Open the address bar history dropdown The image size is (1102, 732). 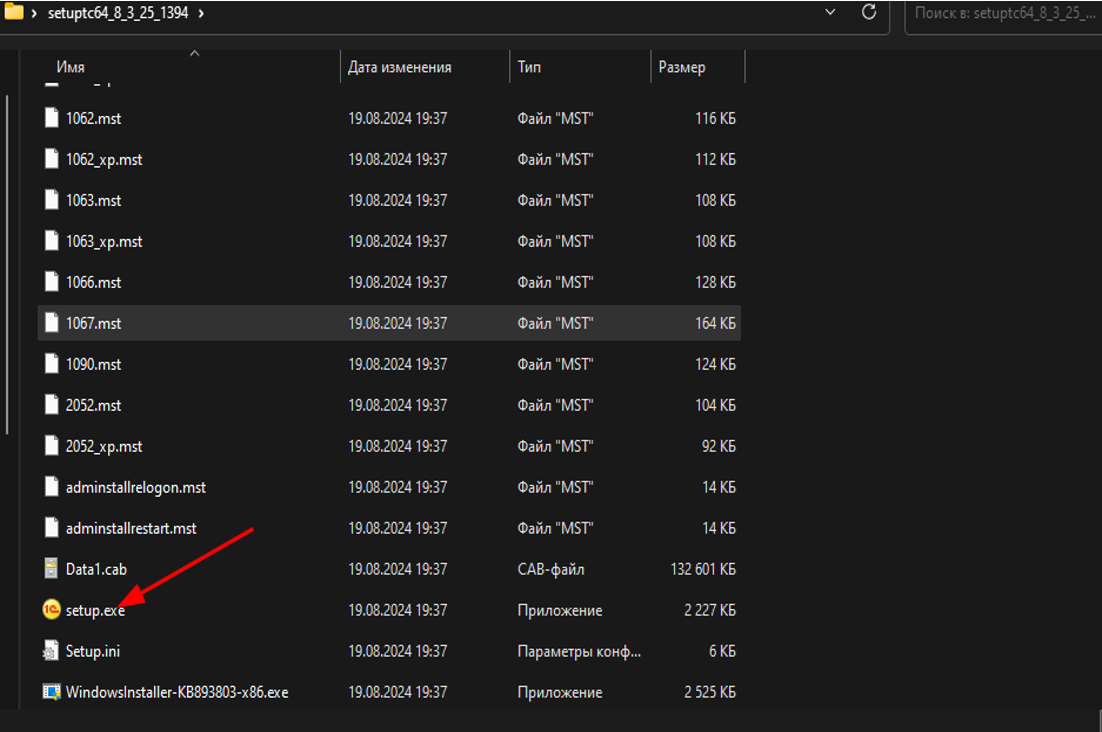830,12
